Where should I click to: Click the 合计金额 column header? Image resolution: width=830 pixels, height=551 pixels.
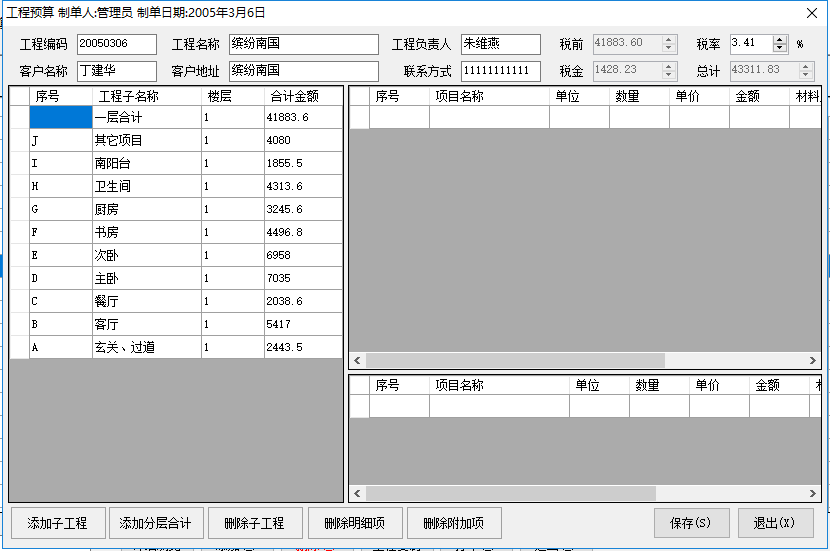coord(303,96)
